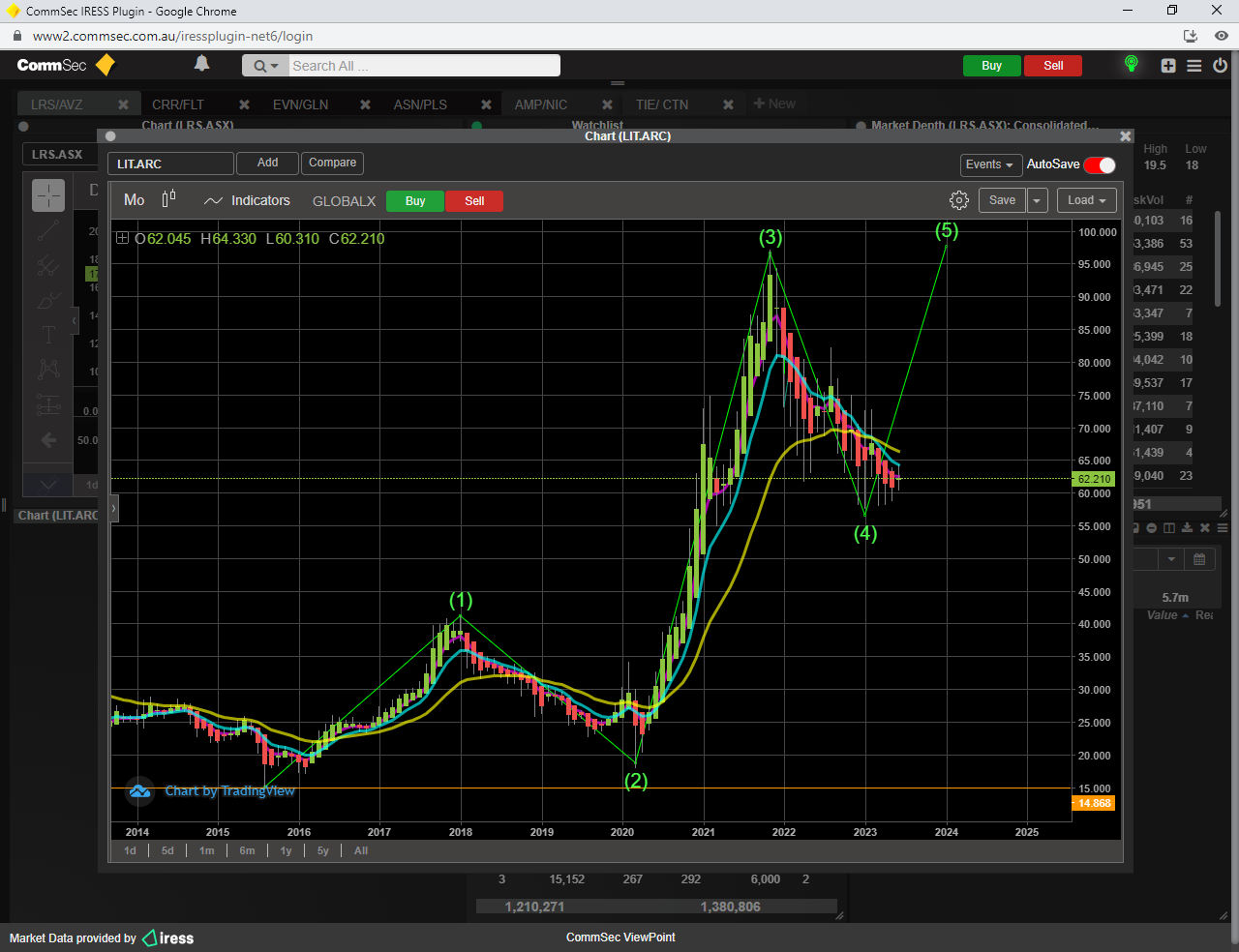Screen dimensions: 1239x952
Task: Click the LIT.ARC symbol input field
Action: [x=170, y=164]
